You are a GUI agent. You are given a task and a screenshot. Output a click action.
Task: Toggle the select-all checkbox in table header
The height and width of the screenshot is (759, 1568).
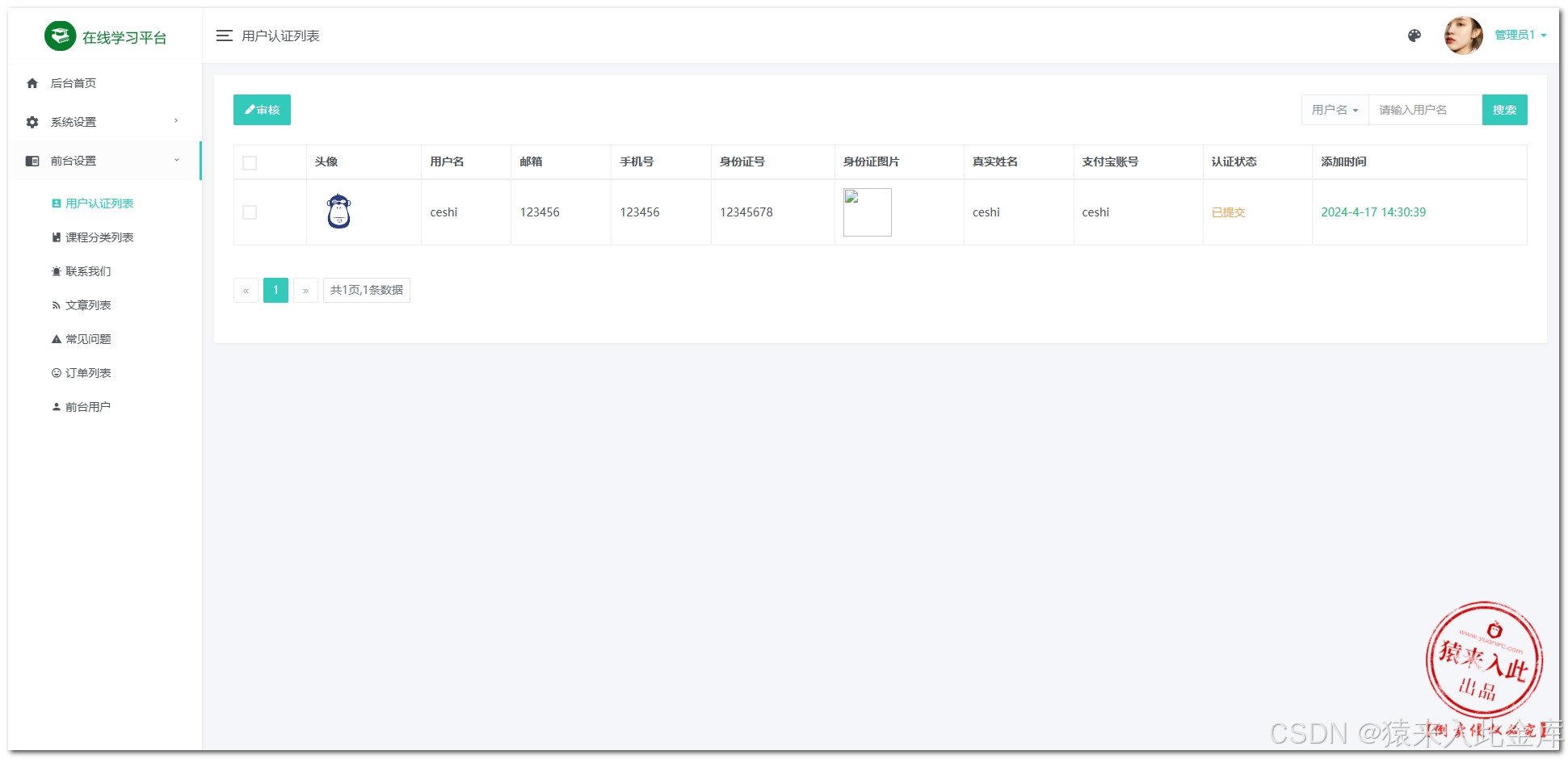coord(250,163)
